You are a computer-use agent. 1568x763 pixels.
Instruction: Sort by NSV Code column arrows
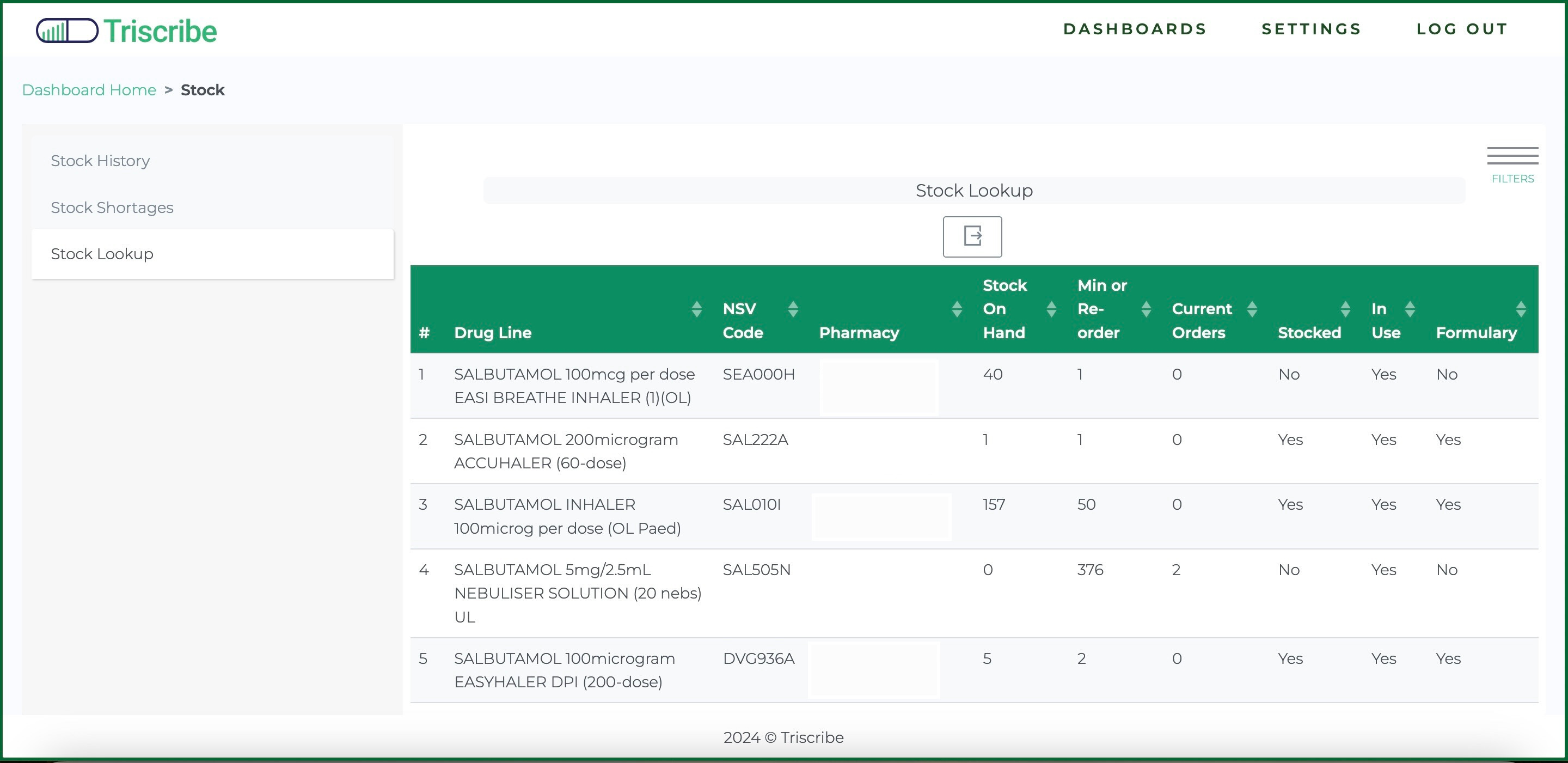coord(793,309)
